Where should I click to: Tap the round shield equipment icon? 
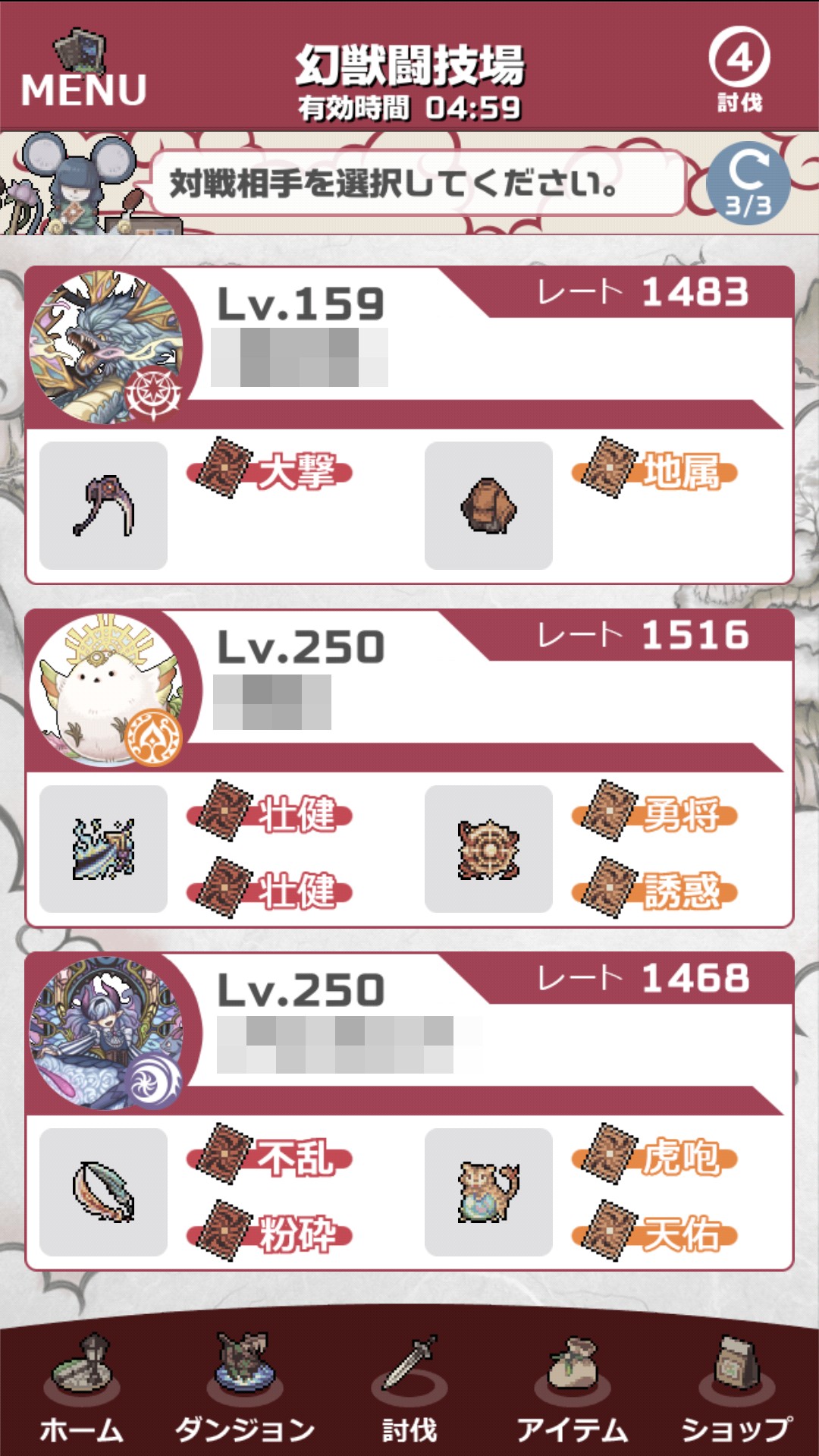(488, 848)
